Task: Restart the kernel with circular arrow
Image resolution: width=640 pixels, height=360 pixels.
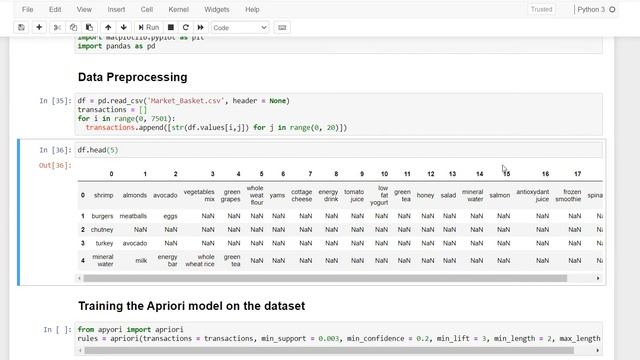Action: 186,27
